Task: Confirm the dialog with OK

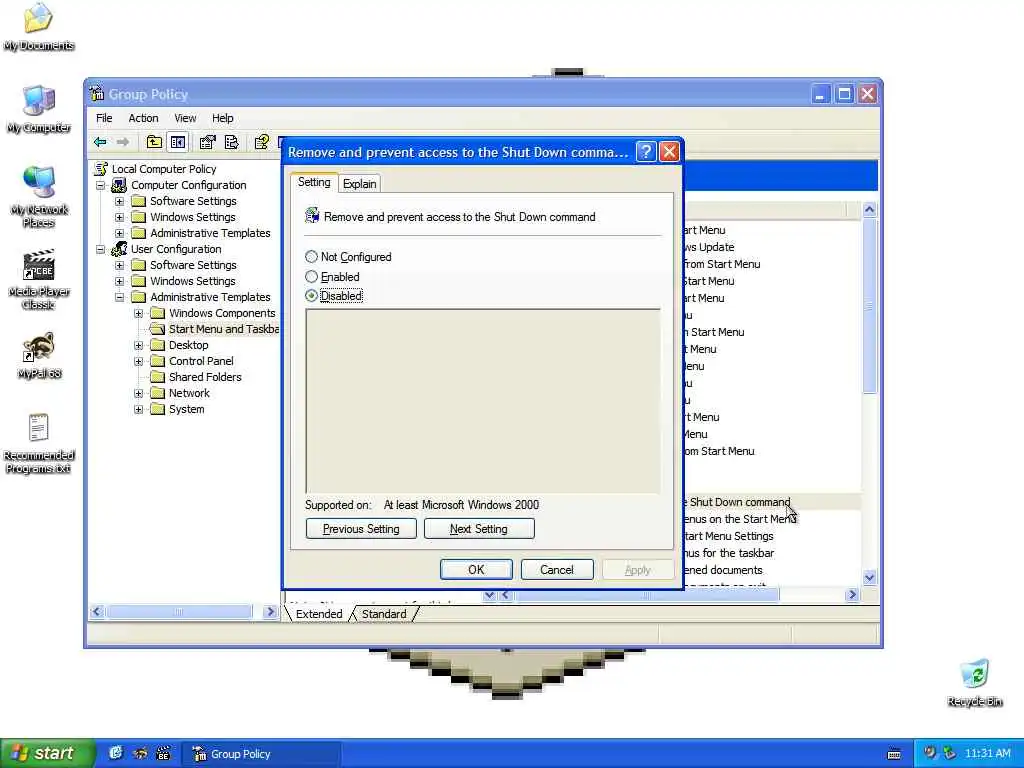Action: tap(476, 569)
